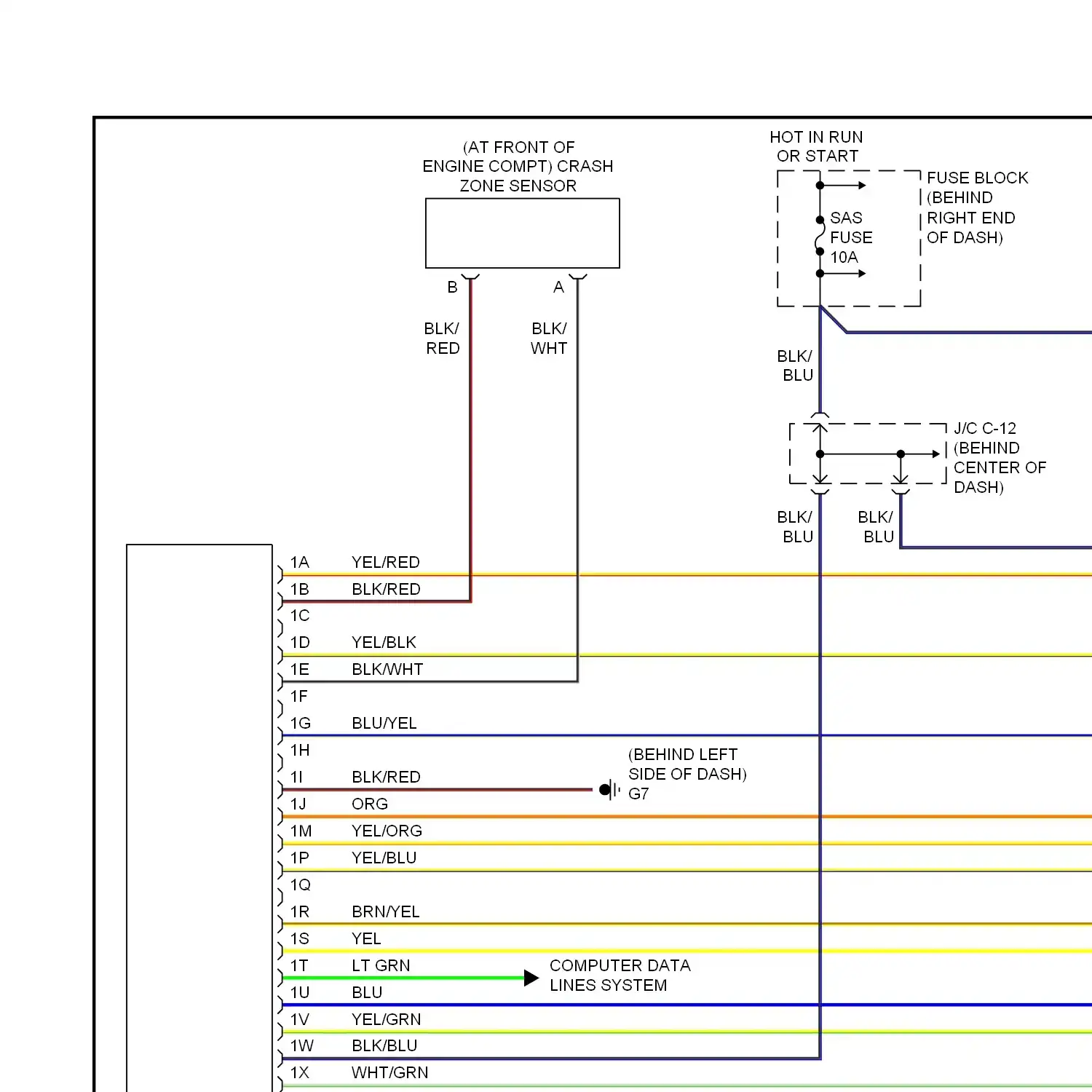The height and width of the screenshot is (1092, 1092).
Task: Select BLK/RED label in the 1B row
Action: click(x=386, y=589)
